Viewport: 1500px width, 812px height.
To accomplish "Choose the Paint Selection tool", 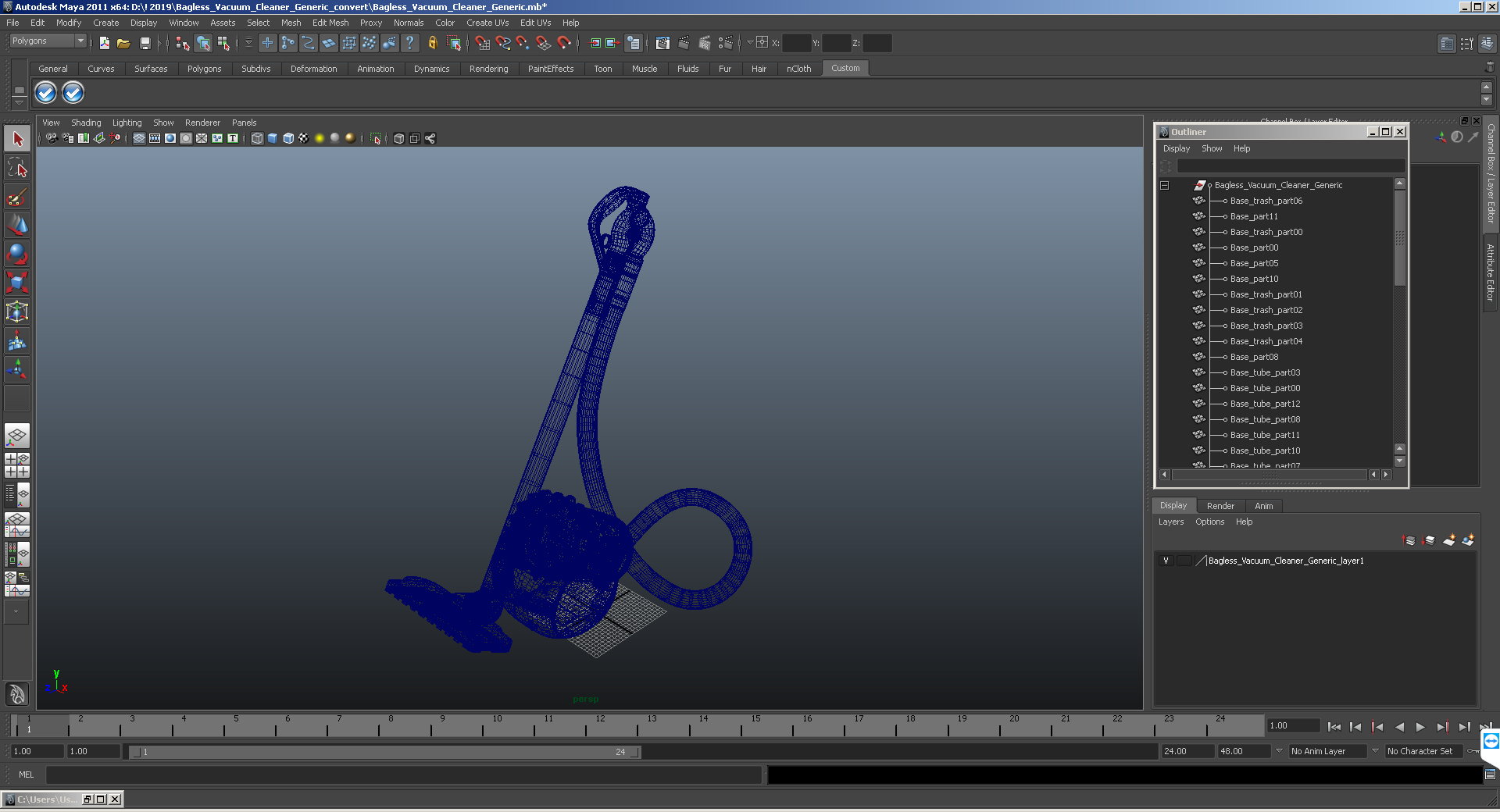I will click(x=17, y=196).
